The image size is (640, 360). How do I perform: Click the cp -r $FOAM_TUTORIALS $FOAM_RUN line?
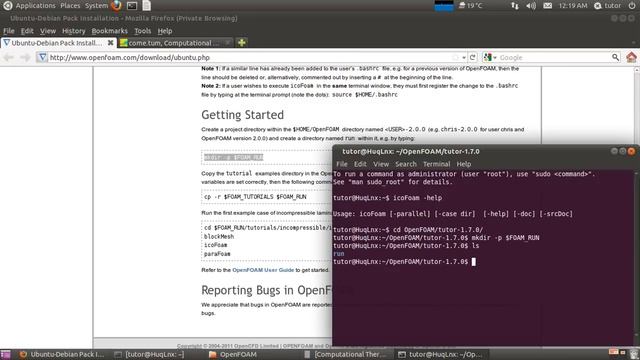(x=255, y=197)
